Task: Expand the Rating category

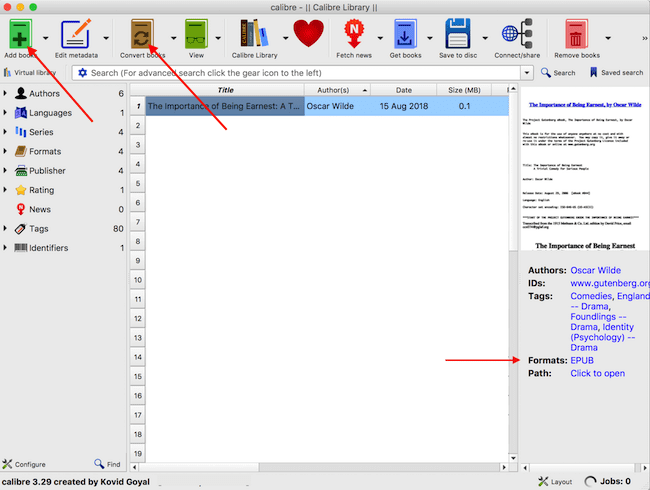Action: [x=5, y=190]
